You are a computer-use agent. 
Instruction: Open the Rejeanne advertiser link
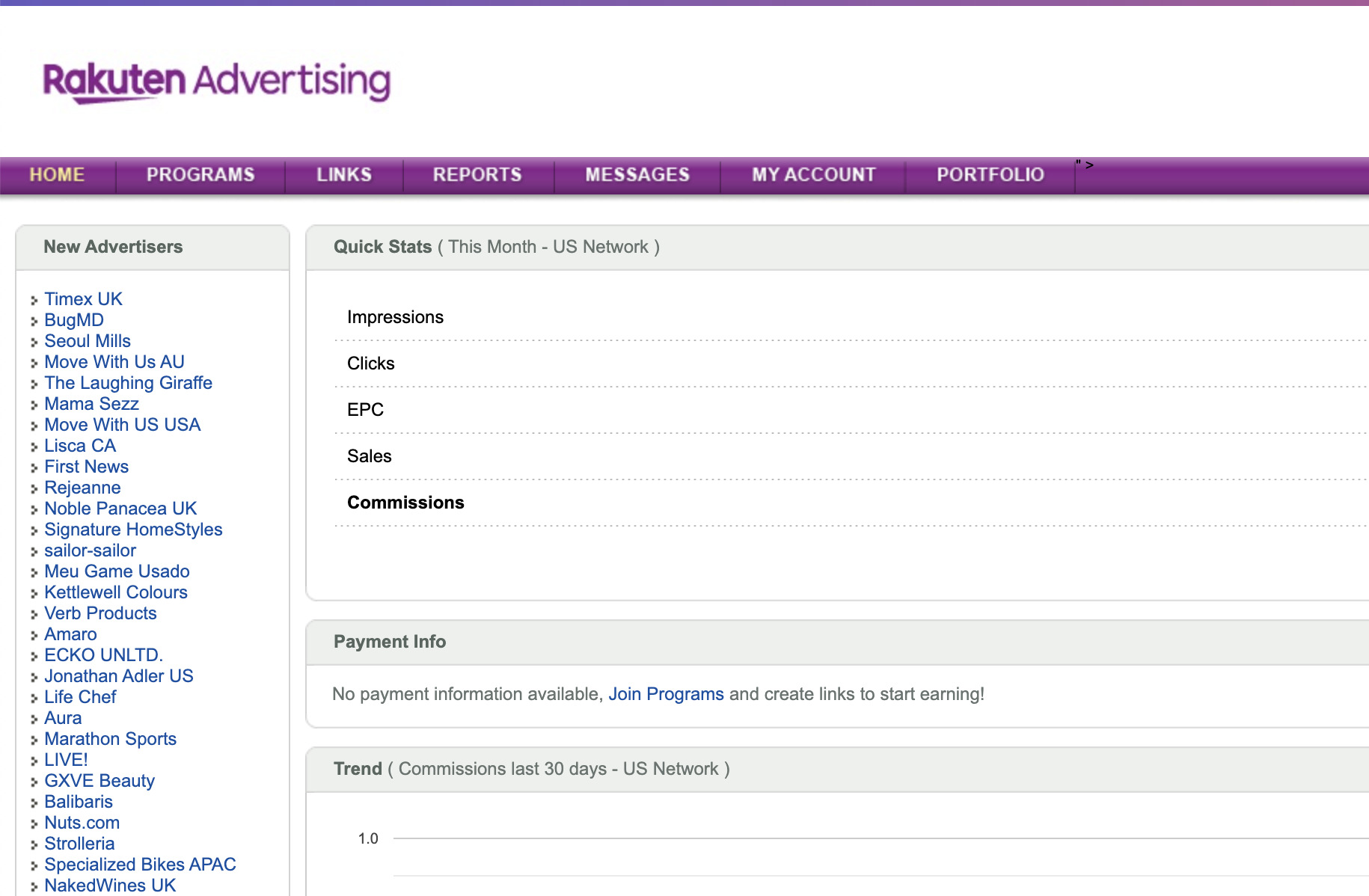point(82,488)
